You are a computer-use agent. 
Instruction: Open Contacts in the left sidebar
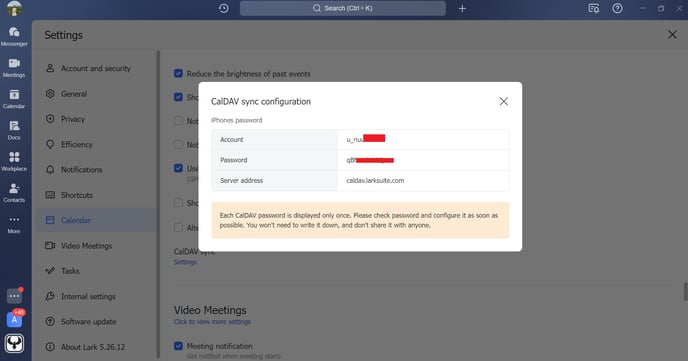pos(14,192)
